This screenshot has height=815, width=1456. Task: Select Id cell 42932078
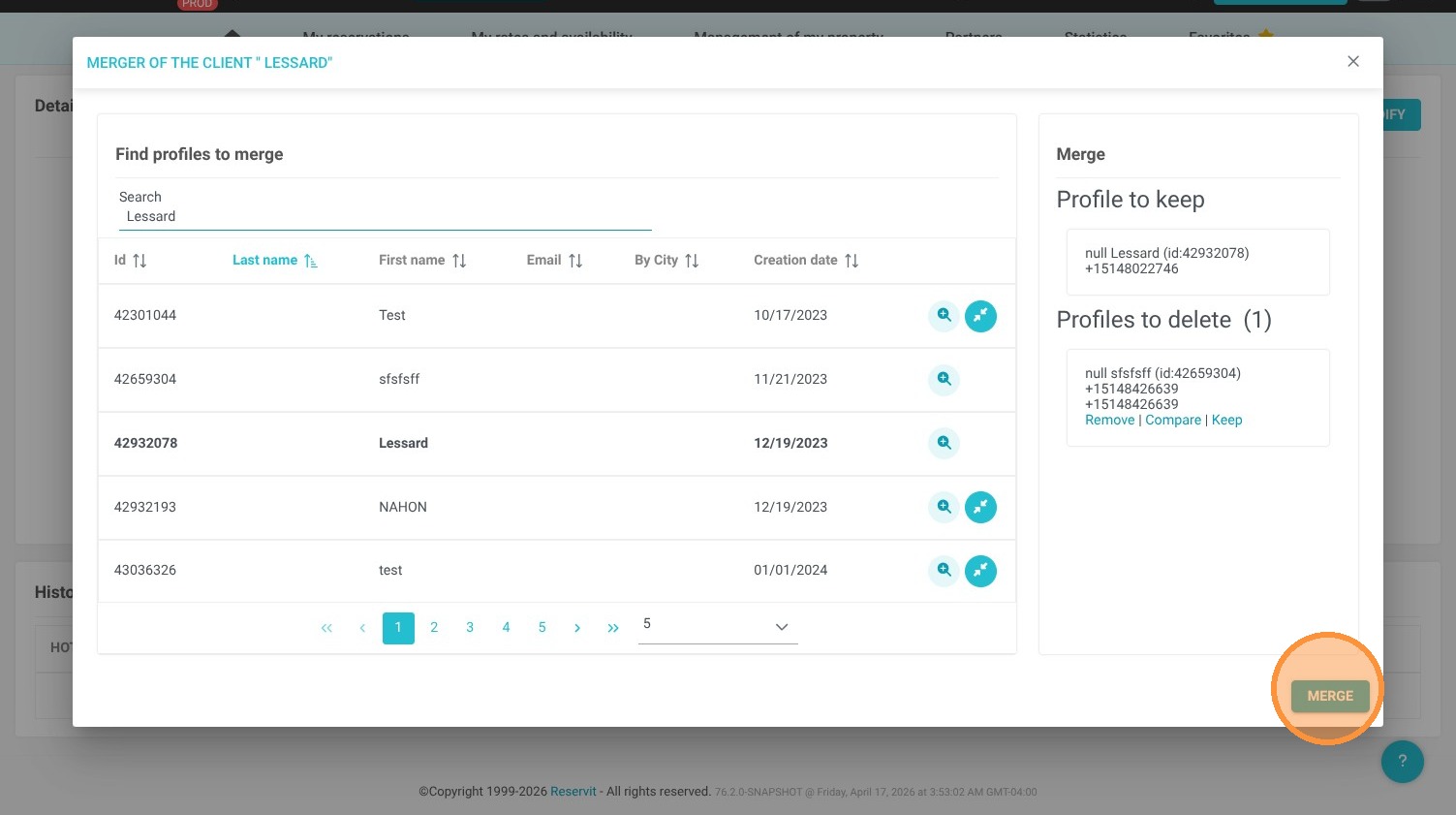[x=145, y=444]
